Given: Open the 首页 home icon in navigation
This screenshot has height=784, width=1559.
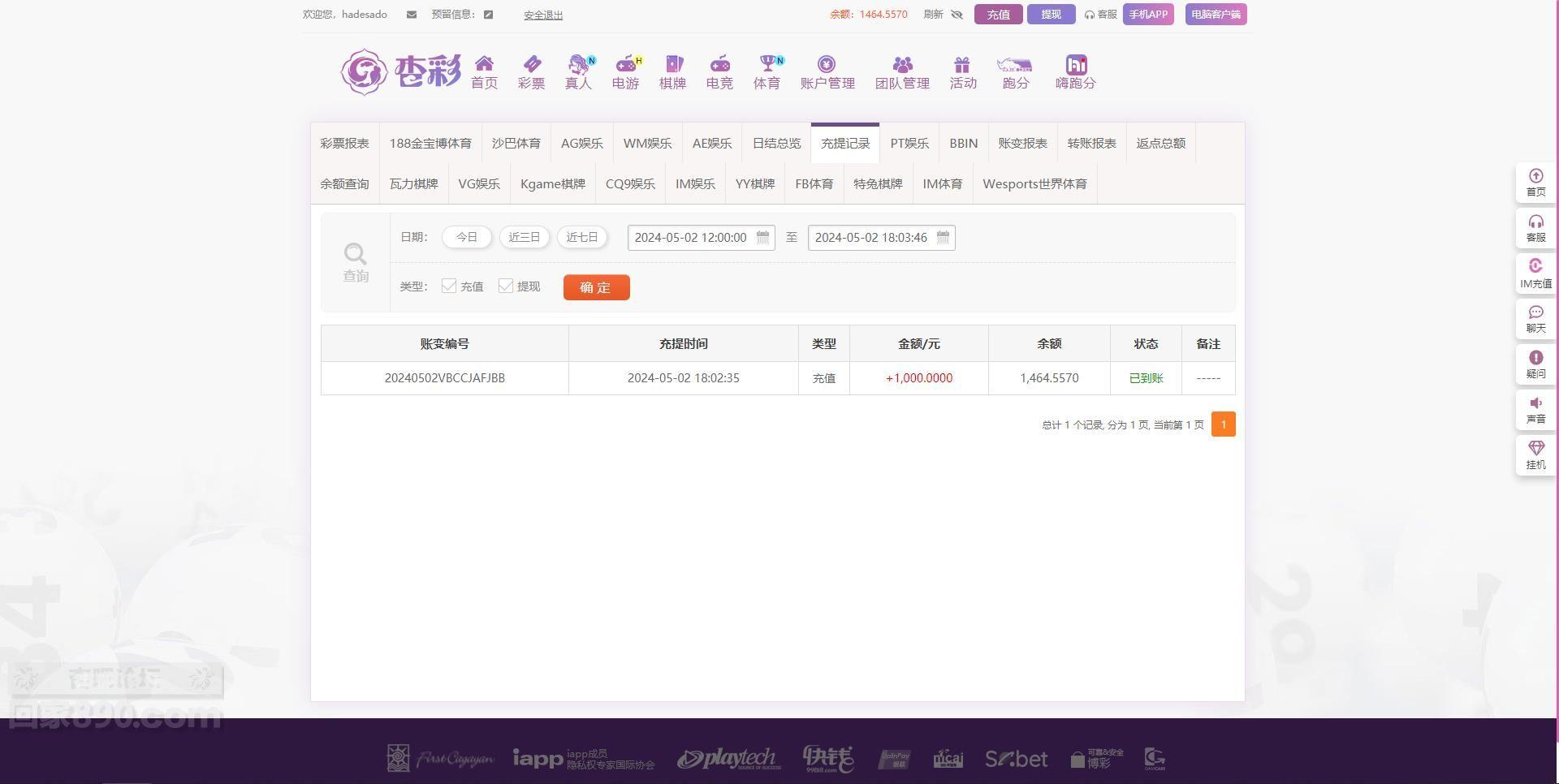Looking at the screenshot, I should (484, 65).
